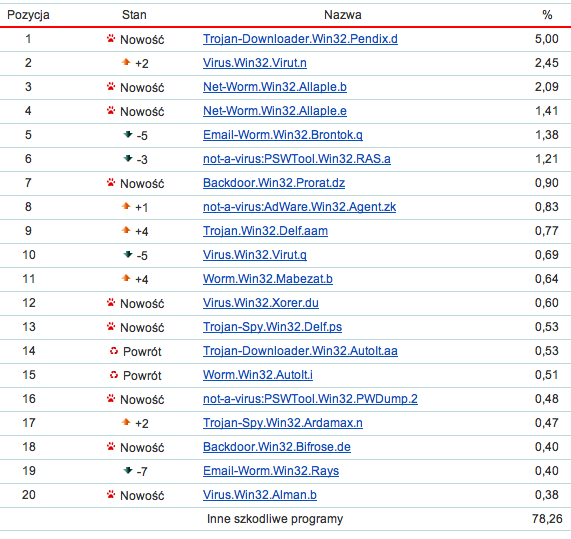The width and height of the screenshot is (571, 539).
Task: Open the Trojan-Spy.Win32.Ardamax.n link
Action: [283, 423]
